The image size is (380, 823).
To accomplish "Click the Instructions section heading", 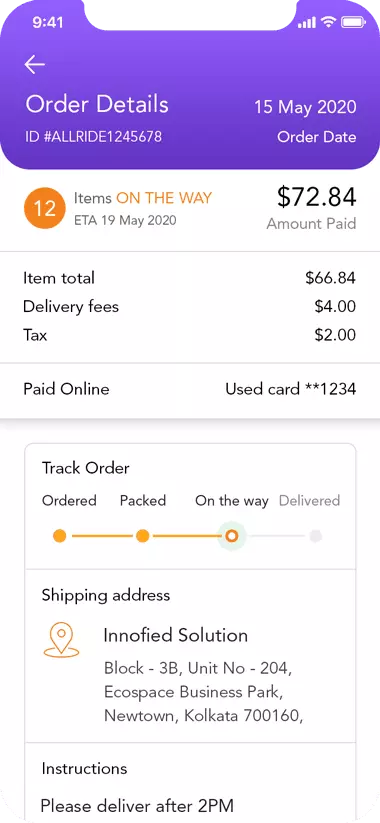I will tap(85, 768).
